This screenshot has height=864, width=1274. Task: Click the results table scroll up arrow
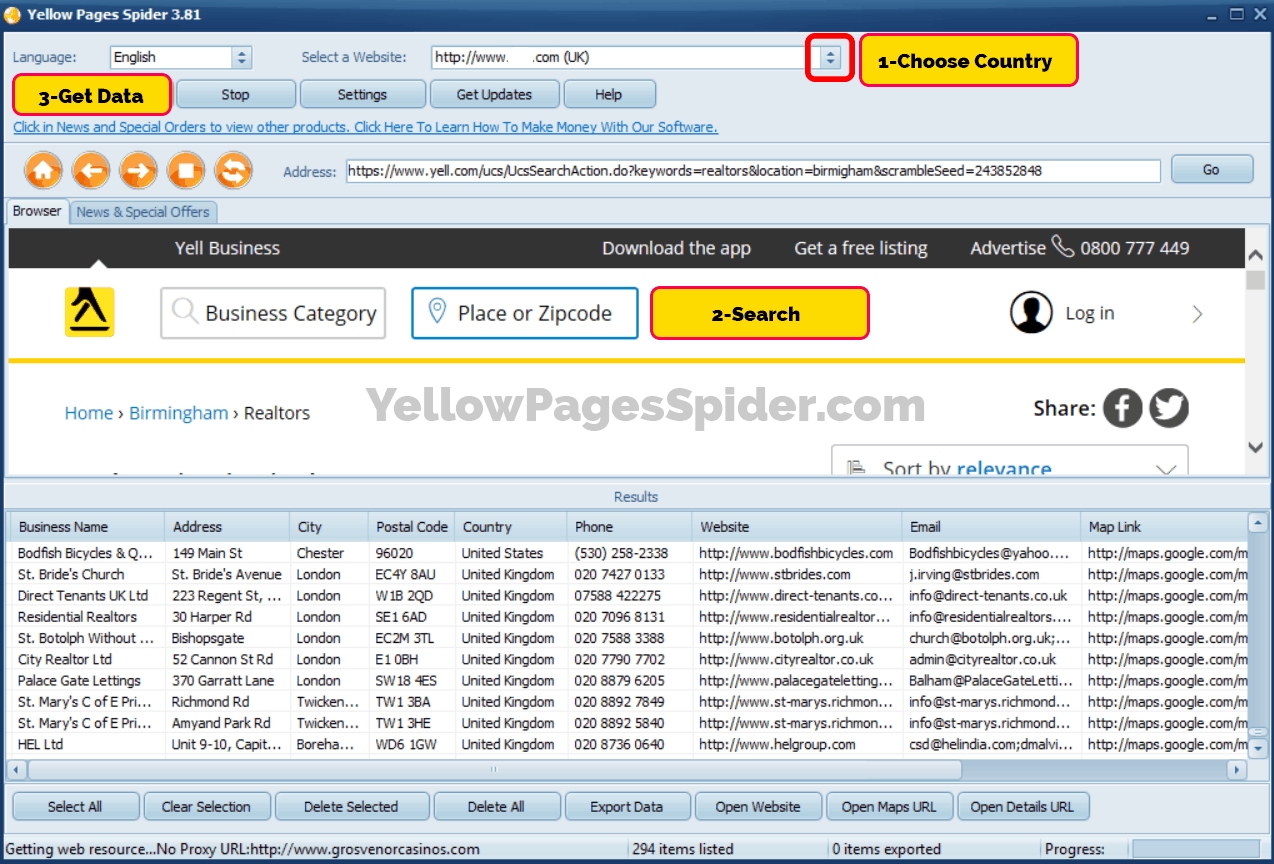pos(1258,523)
